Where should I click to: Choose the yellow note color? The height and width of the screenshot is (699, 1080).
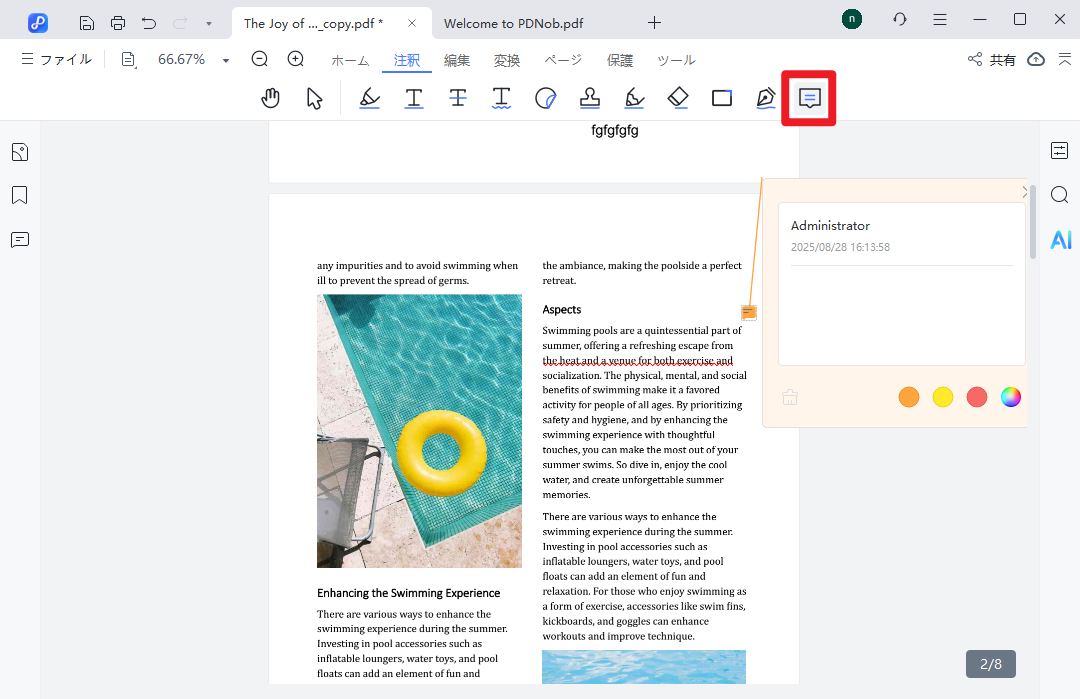click(x=943, y=397)
